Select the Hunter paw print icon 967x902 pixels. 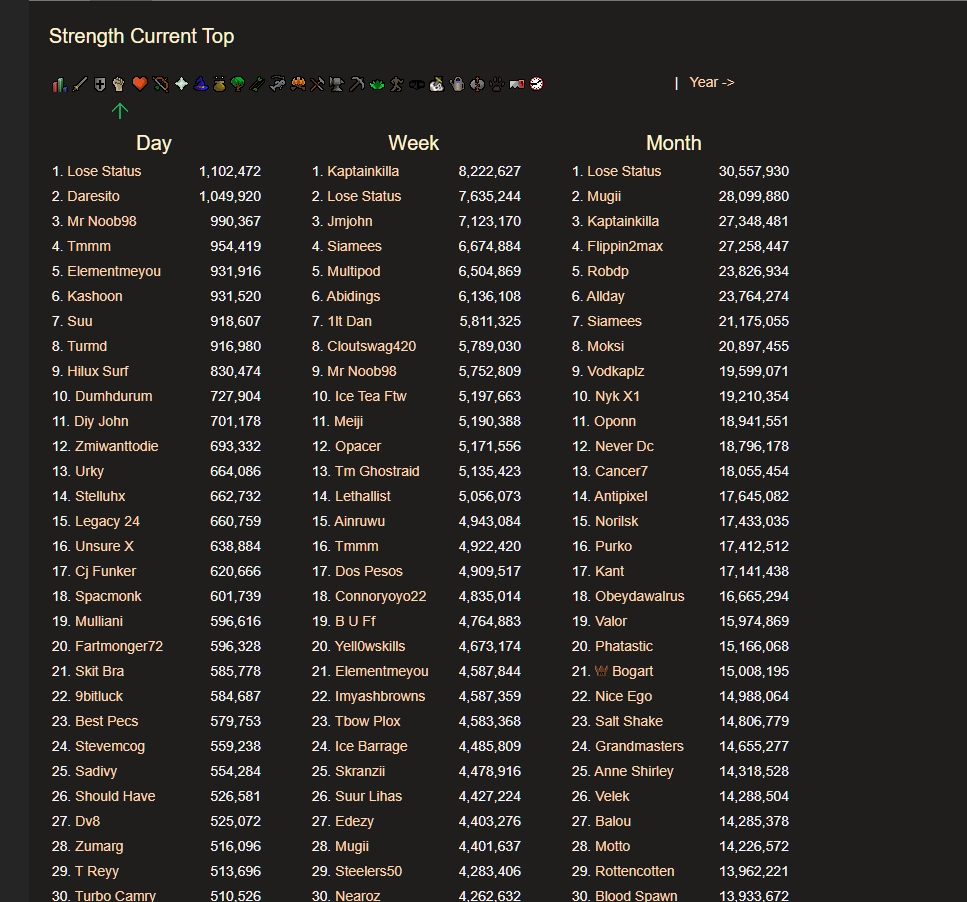[497, 84]
